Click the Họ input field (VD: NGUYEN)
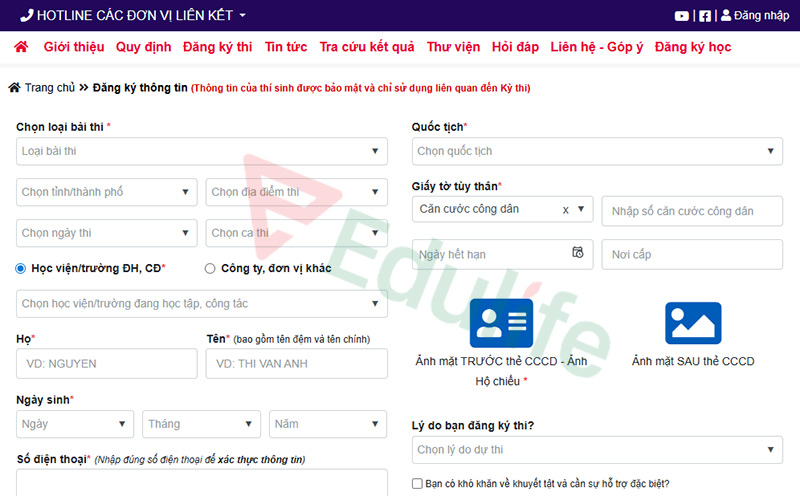The height and width of the screenshot is (496, 800). (x=107, y=363)
